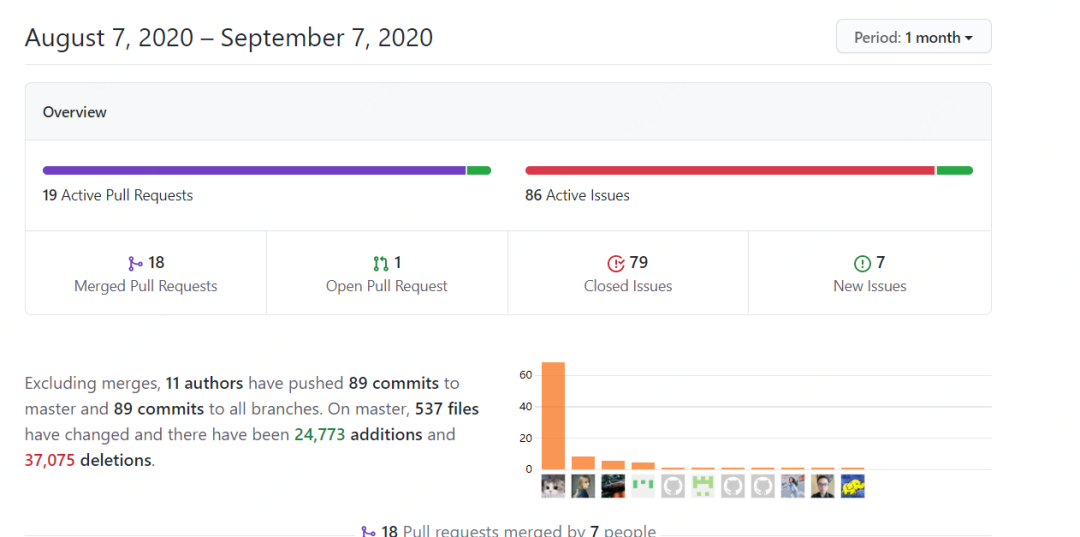Click the new issues icon beside 7
This screenshot has height=537, width=1080.
[862, 263]
